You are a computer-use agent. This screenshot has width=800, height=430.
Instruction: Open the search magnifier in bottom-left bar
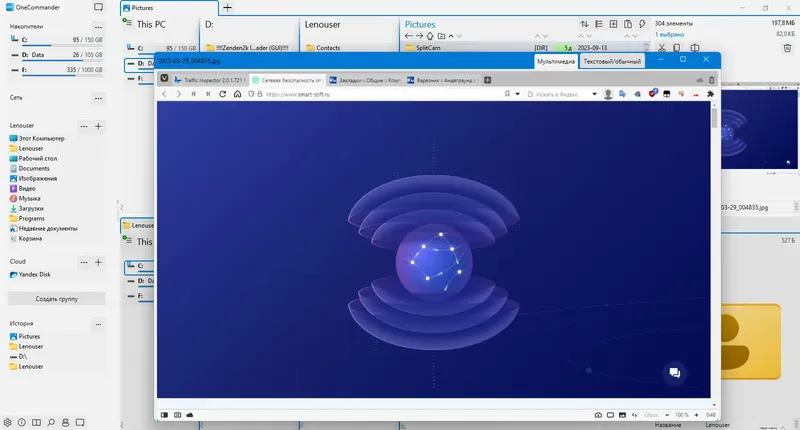51,422
